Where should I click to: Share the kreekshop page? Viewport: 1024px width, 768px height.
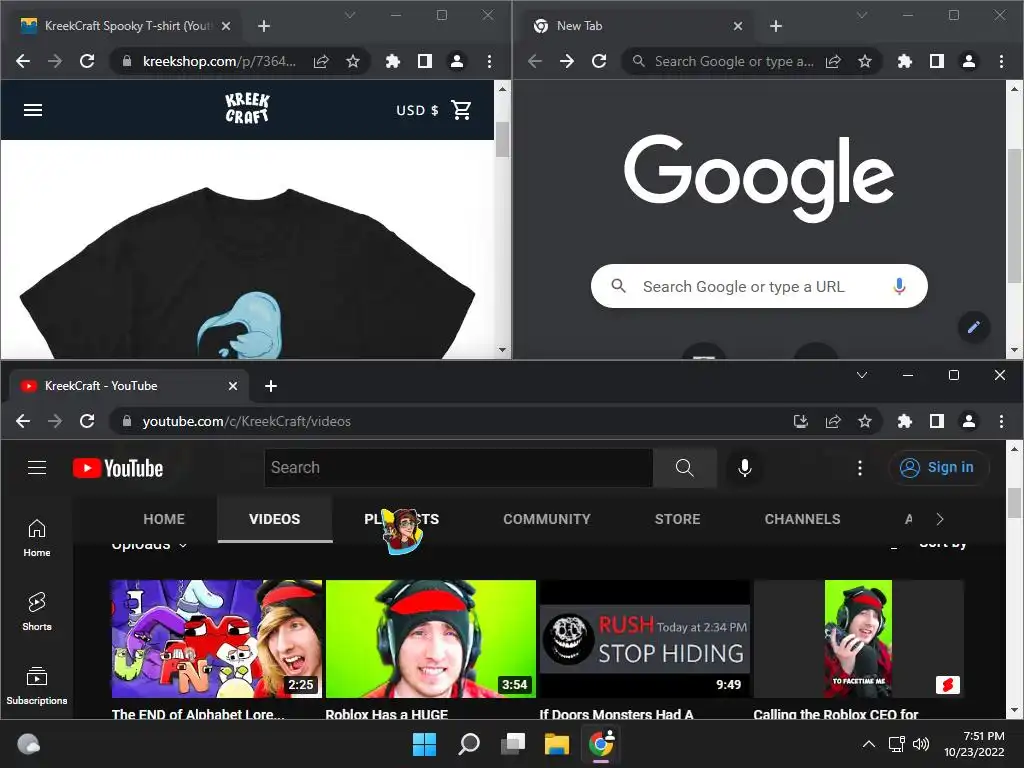(321, 61)
